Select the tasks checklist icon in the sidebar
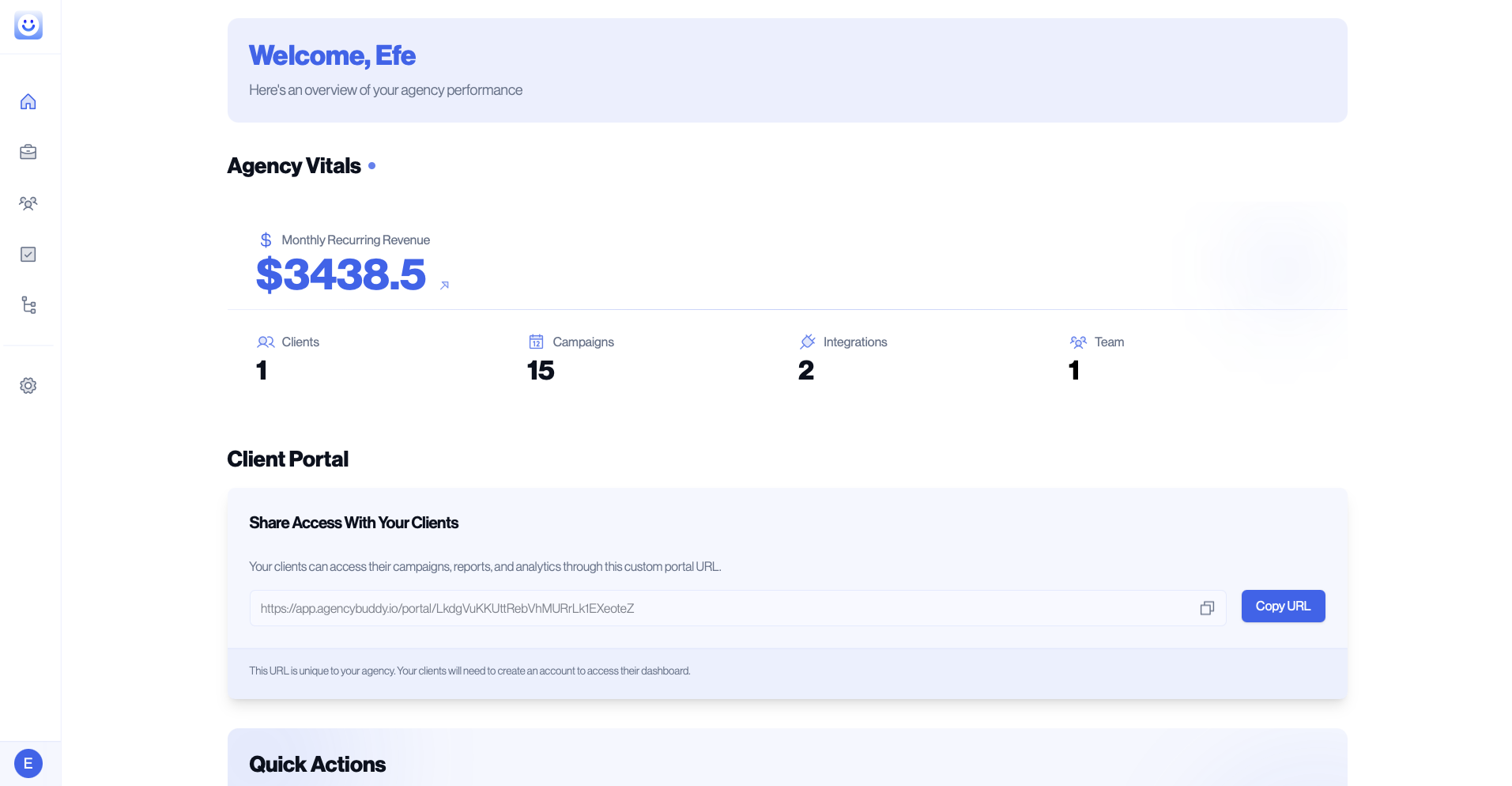Viewport: 1512px width, 786px height. pos(28,254)
